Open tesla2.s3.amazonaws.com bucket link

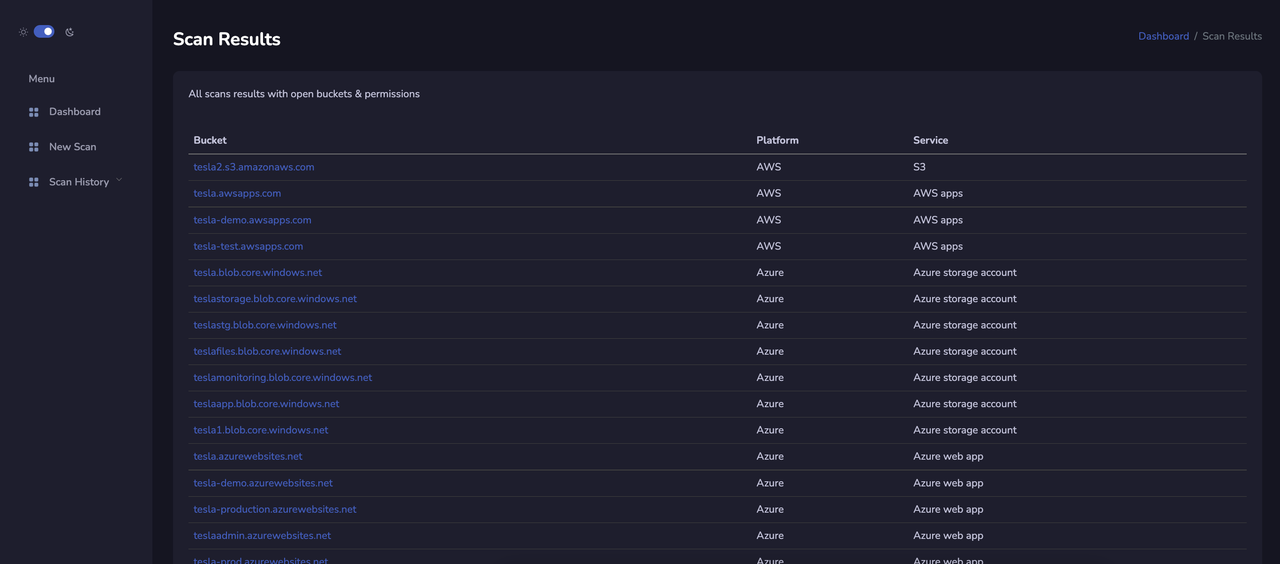tap(254, 167)
